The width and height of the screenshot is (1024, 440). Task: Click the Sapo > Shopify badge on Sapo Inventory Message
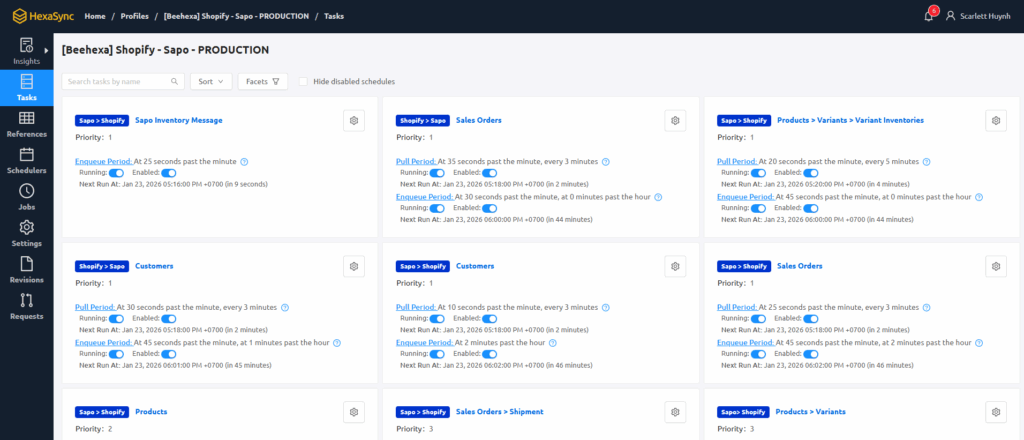coord(102,121)
